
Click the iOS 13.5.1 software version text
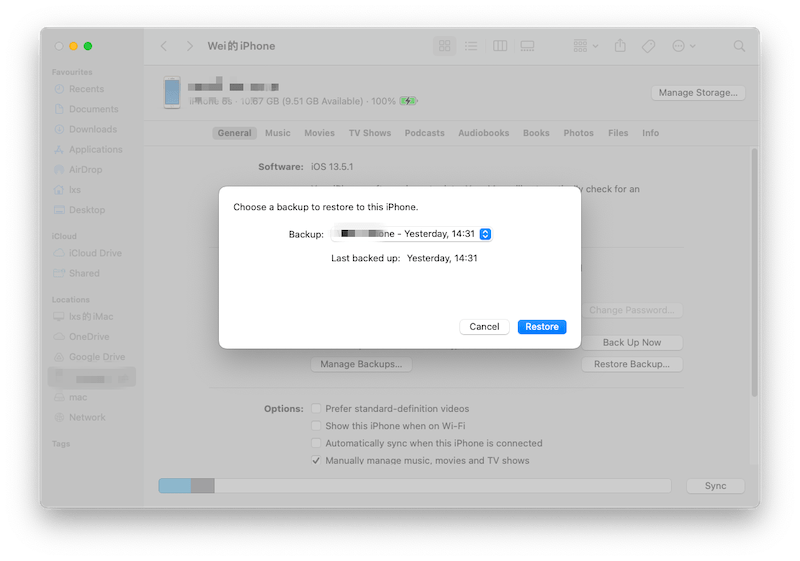pos(332,167)
